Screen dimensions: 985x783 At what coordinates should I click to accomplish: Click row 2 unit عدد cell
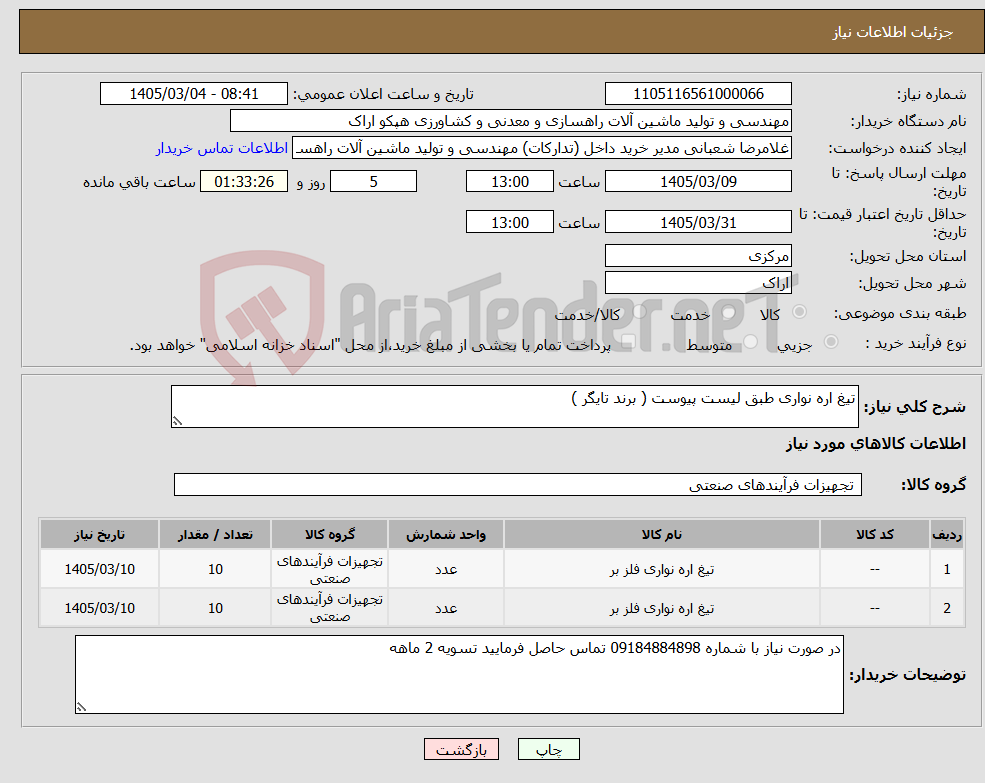pyautogui.click(x=445, y=608)
